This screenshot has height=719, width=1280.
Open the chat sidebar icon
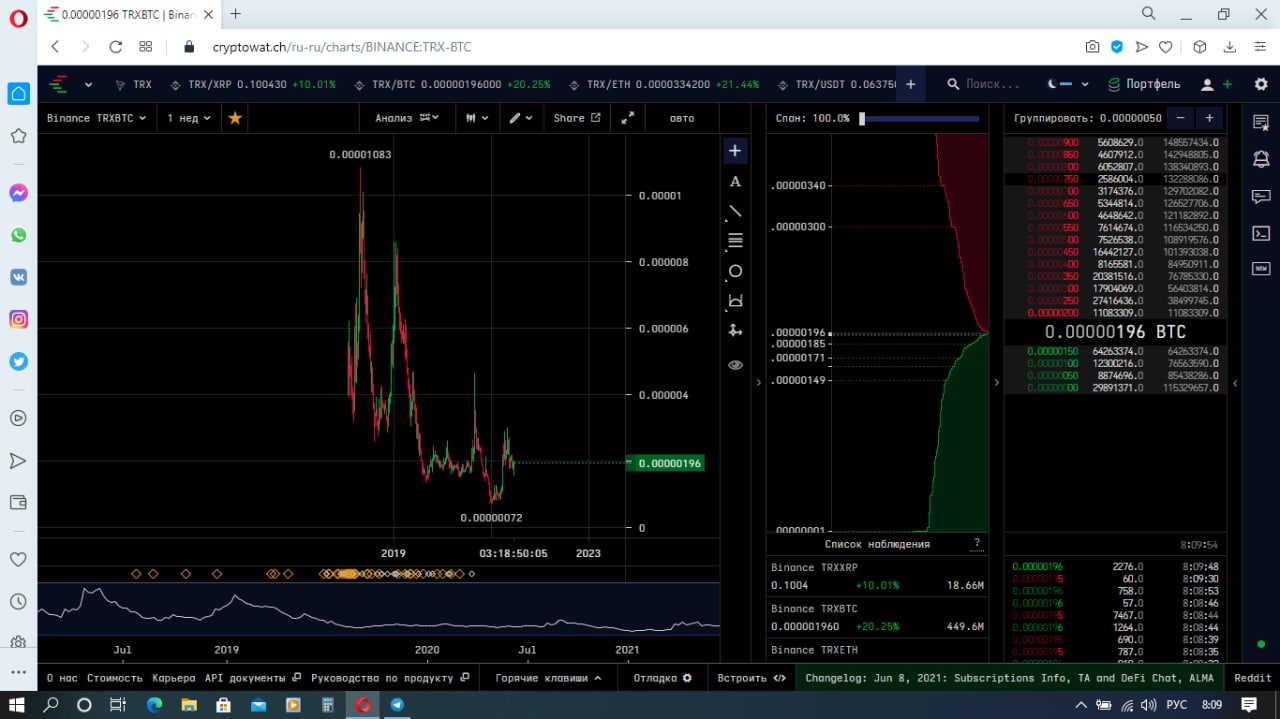(x=1261, y=196)
